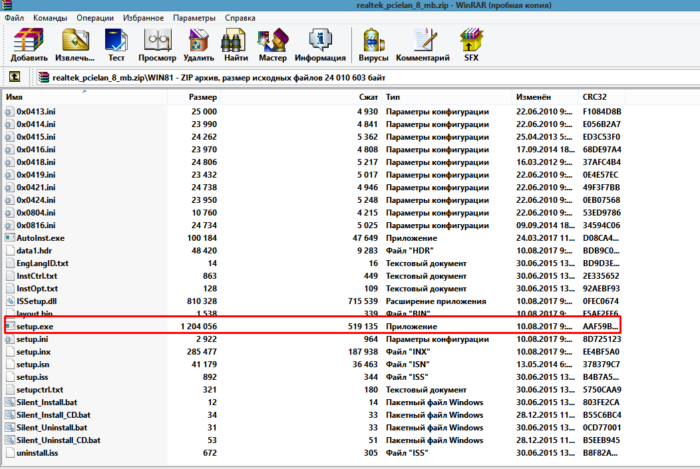Sort by the CRC32 column header
Screen dimensions: 700x469
[602, 97]
